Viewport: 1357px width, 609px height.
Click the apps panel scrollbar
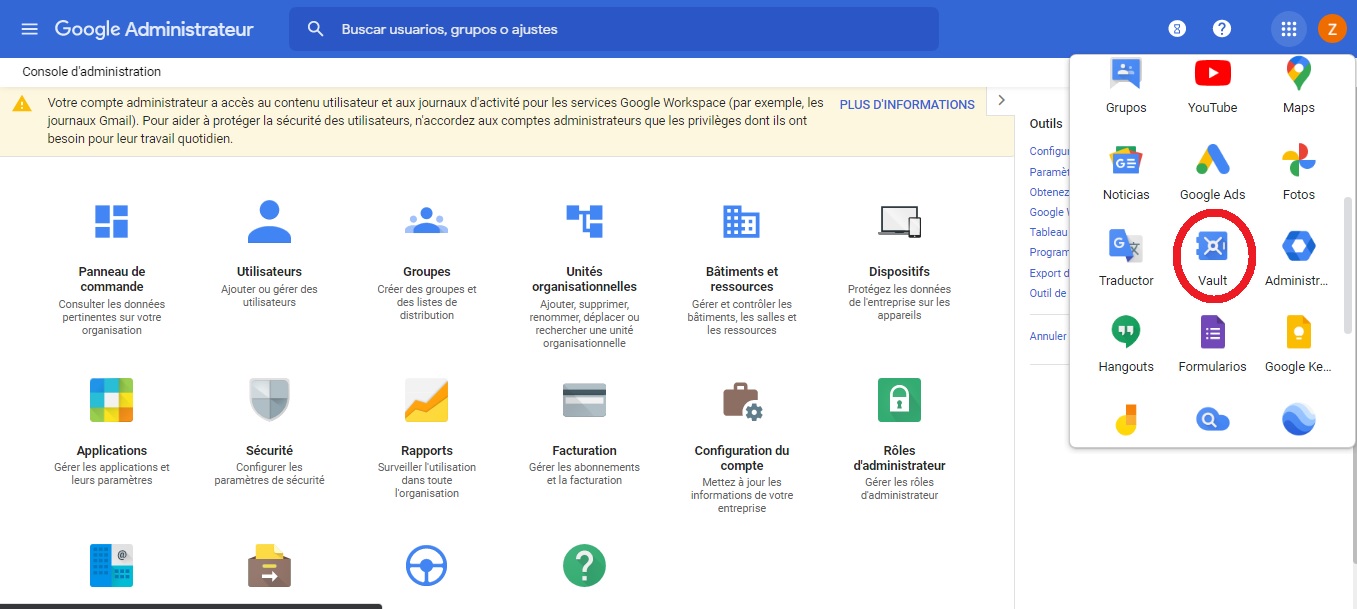(x=1347, y=265)
